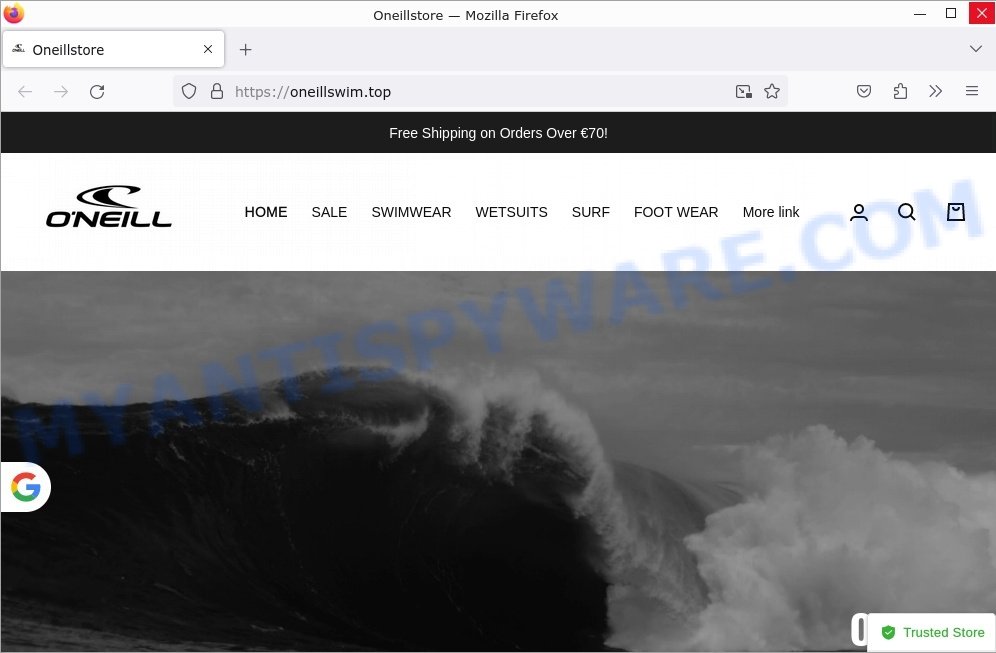
Task: Close the Firefox window
Action: (981, 13)
